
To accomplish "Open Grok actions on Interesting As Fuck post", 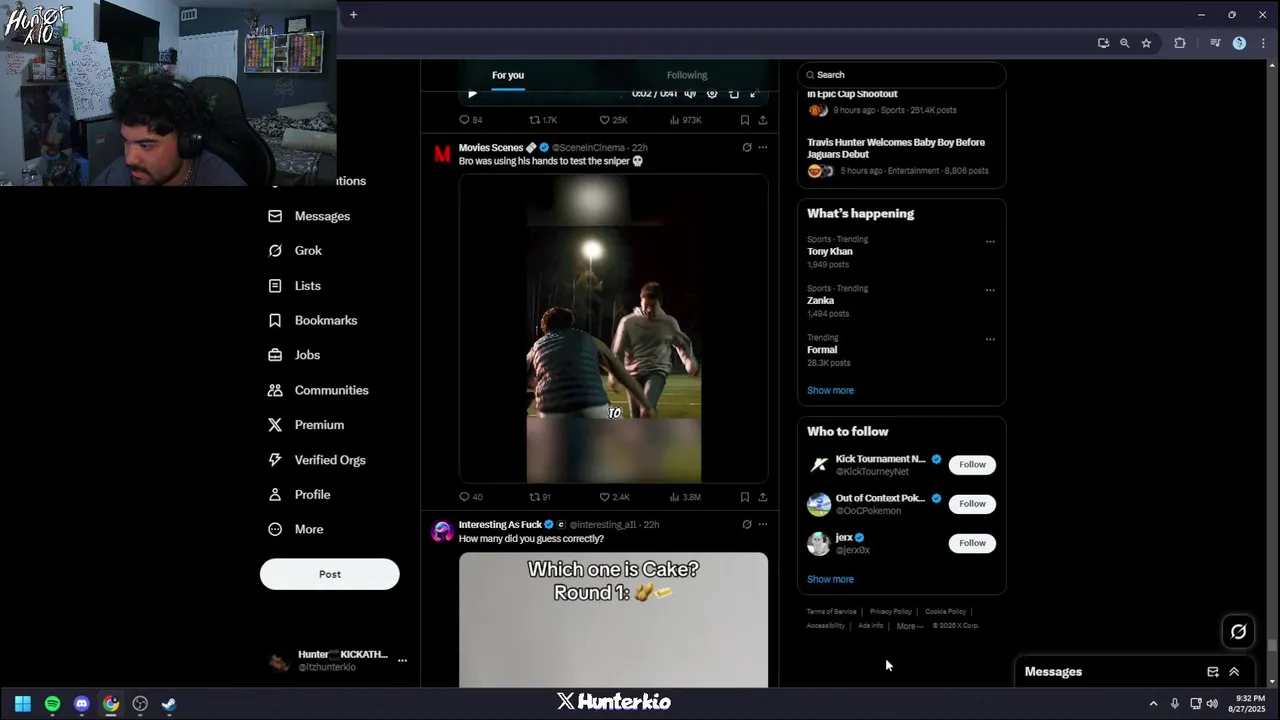I will coord(747,524).
